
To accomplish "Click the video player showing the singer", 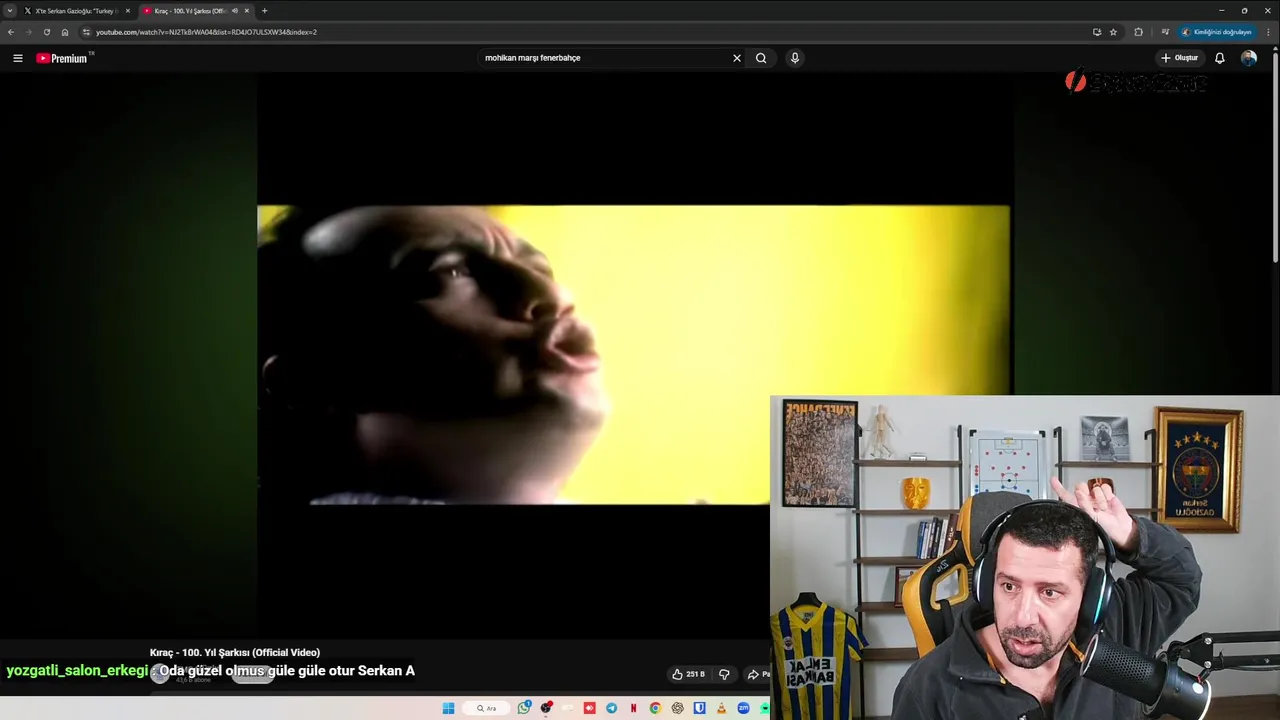I will pos(633,355).
